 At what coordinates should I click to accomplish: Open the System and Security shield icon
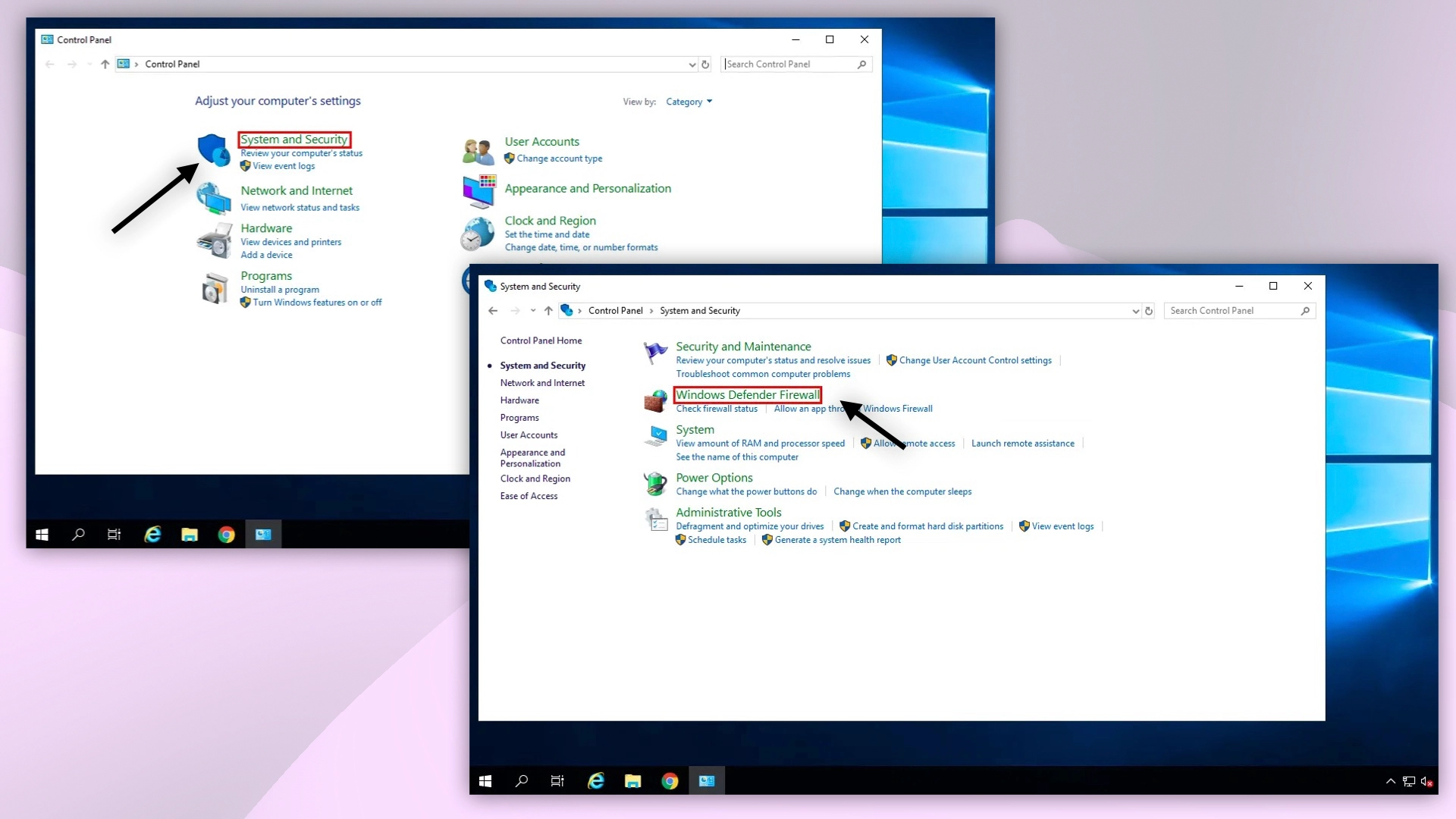point(213,149)
